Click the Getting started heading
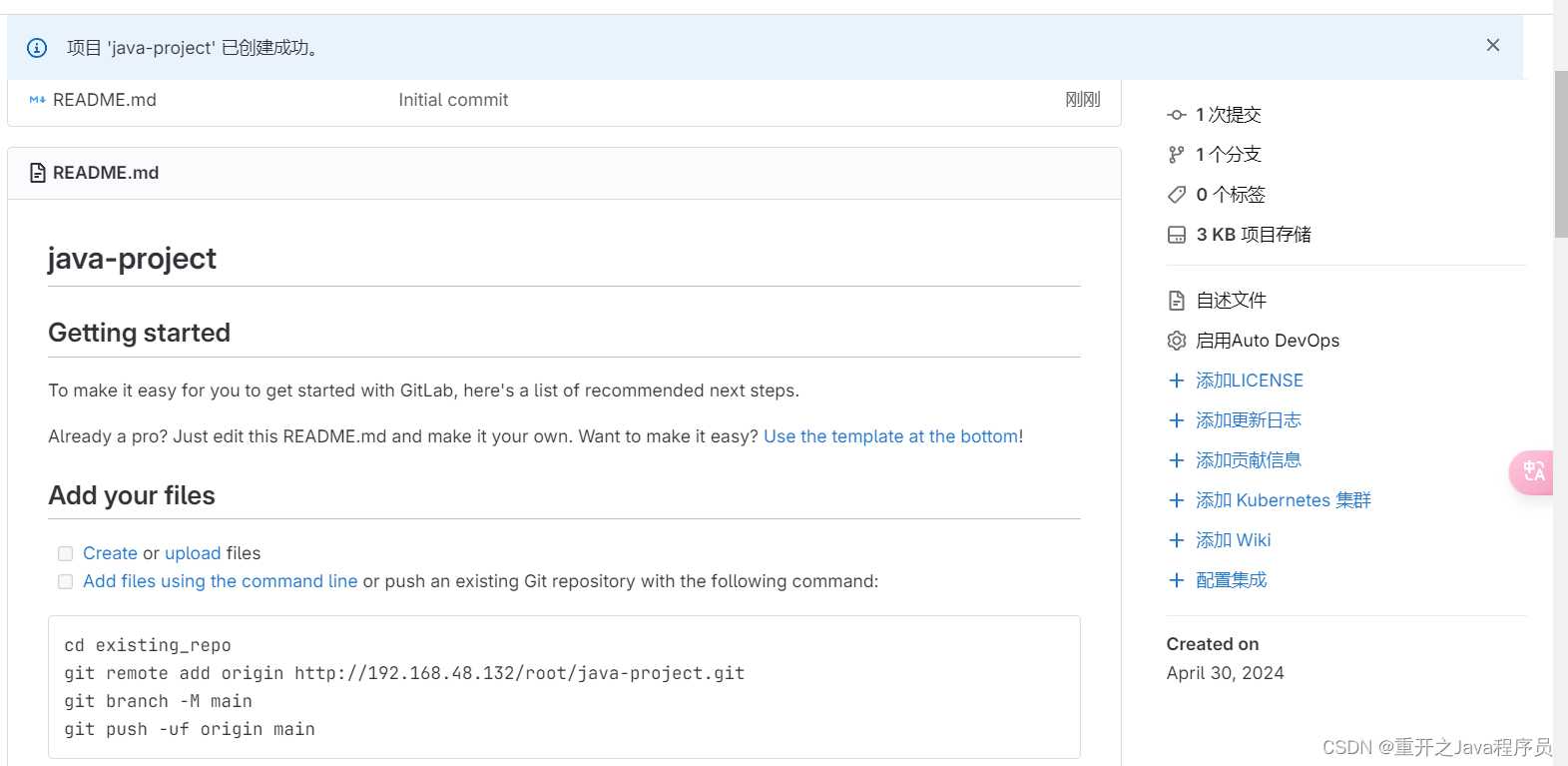1568x766 pixels. pyautogui.click(x=140, y=333)
